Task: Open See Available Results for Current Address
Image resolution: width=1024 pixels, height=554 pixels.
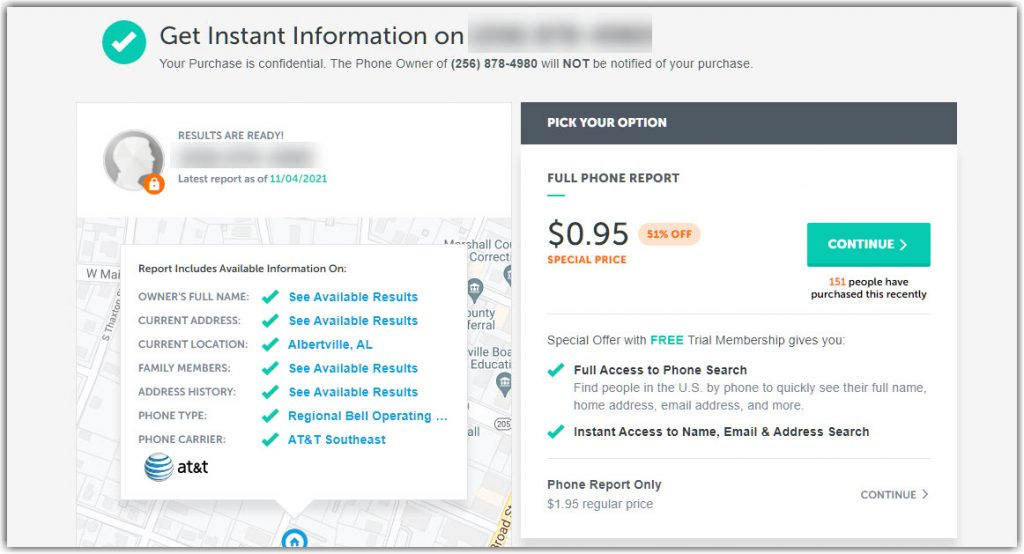Action: click(x=353, y=321)
